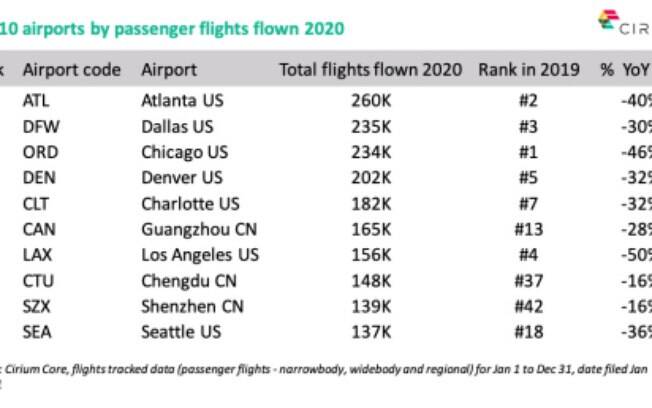Click the Rank in 2019 header

tap(529, 70)
